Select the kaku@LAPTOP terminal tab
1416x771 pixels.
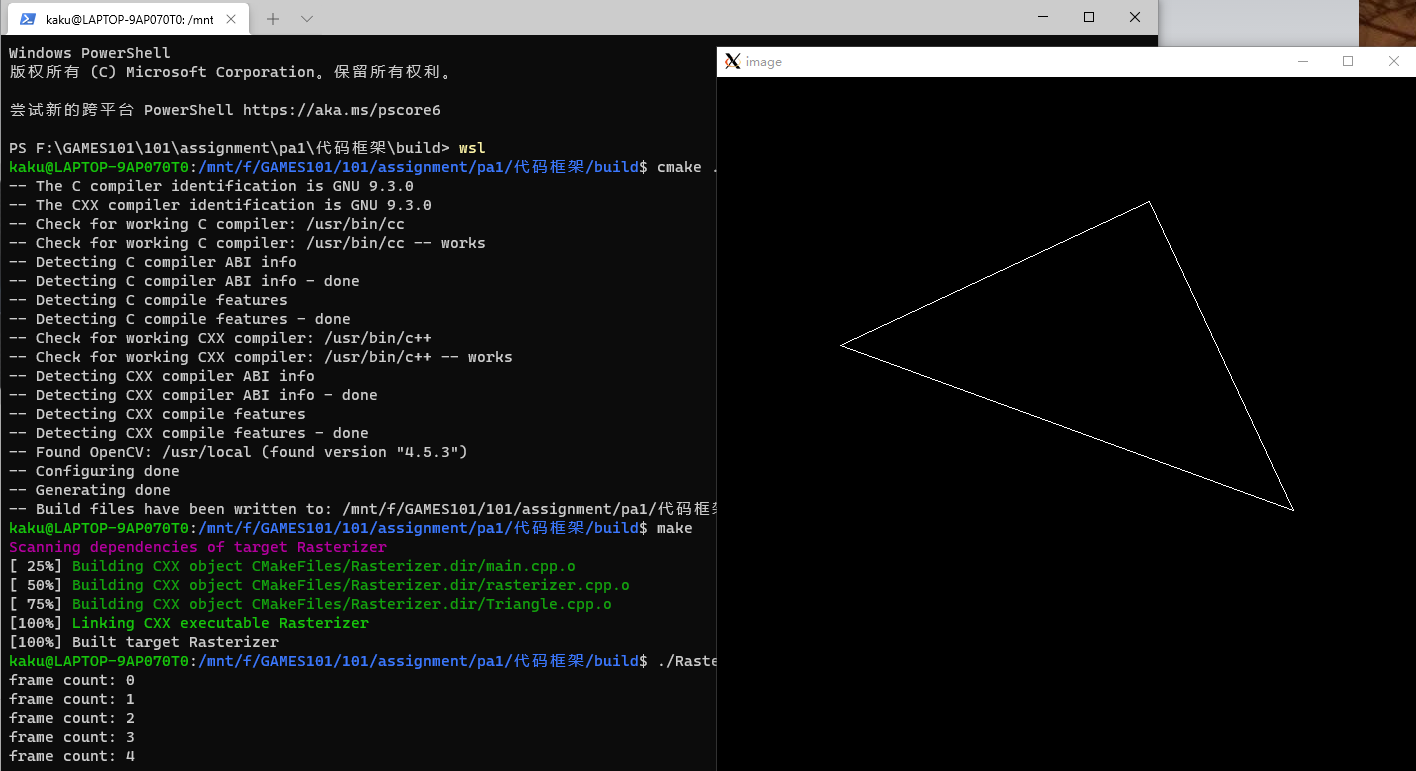128,19
